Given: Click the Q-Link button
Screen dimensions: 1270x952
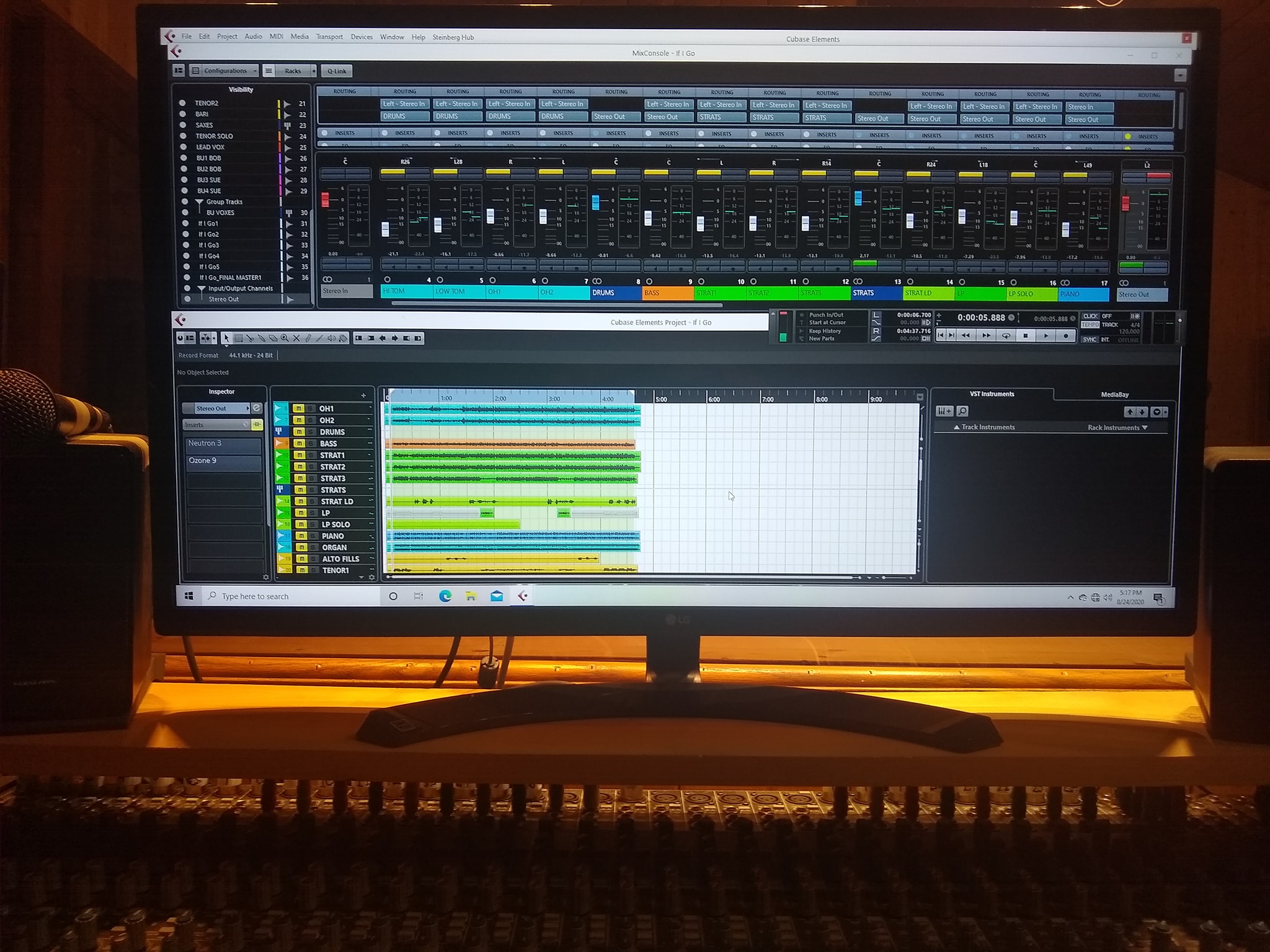Looking at the screenshot, I should pyautogui.click(x=337, y=71).
